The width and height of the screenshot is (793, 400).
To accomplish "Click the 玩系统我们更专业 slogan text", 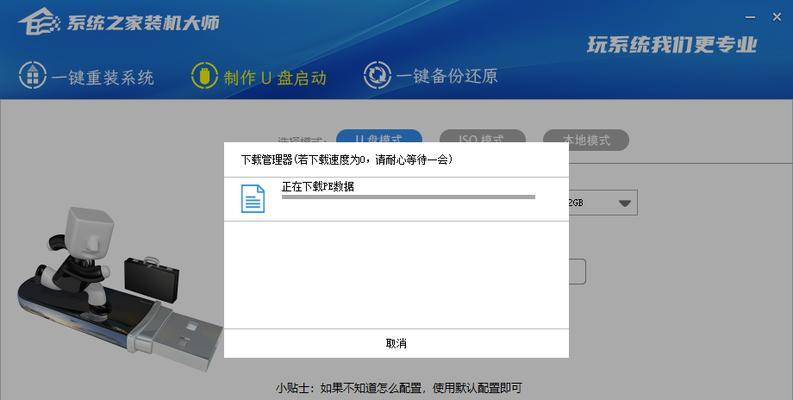I will (672, 45).
